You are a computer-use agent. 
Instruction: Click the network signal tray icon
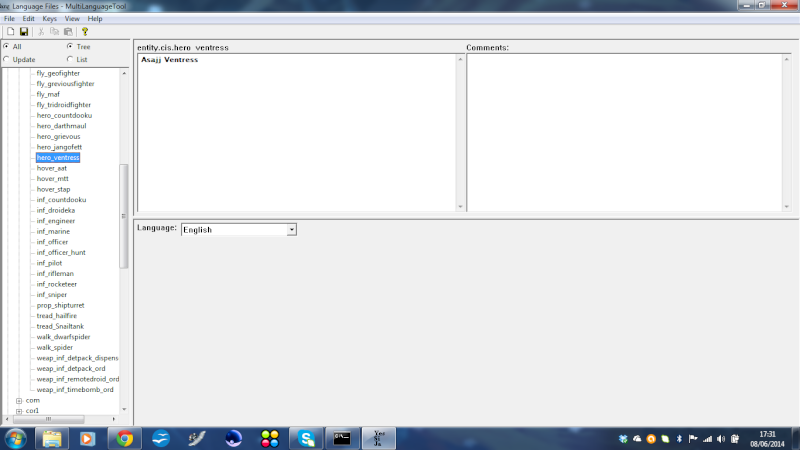tap(707, 439)
